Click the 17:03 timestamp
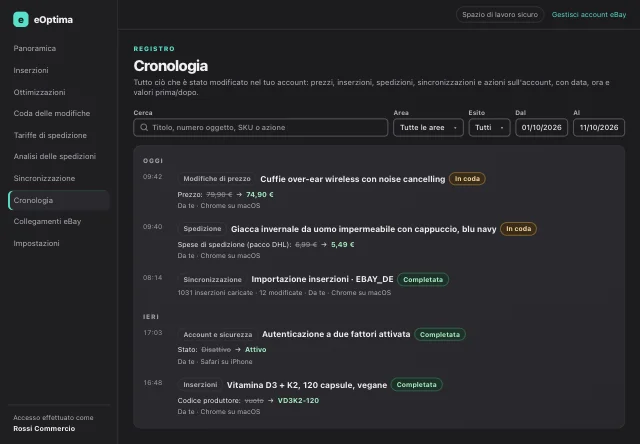 [153, 333]
